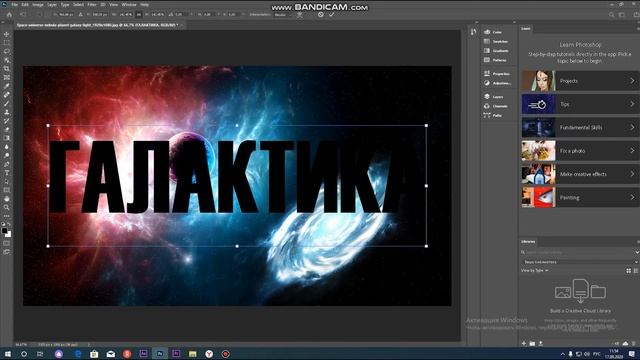
Task: Select the Magic Wand selection tool
Action: [x=7, y=60]
